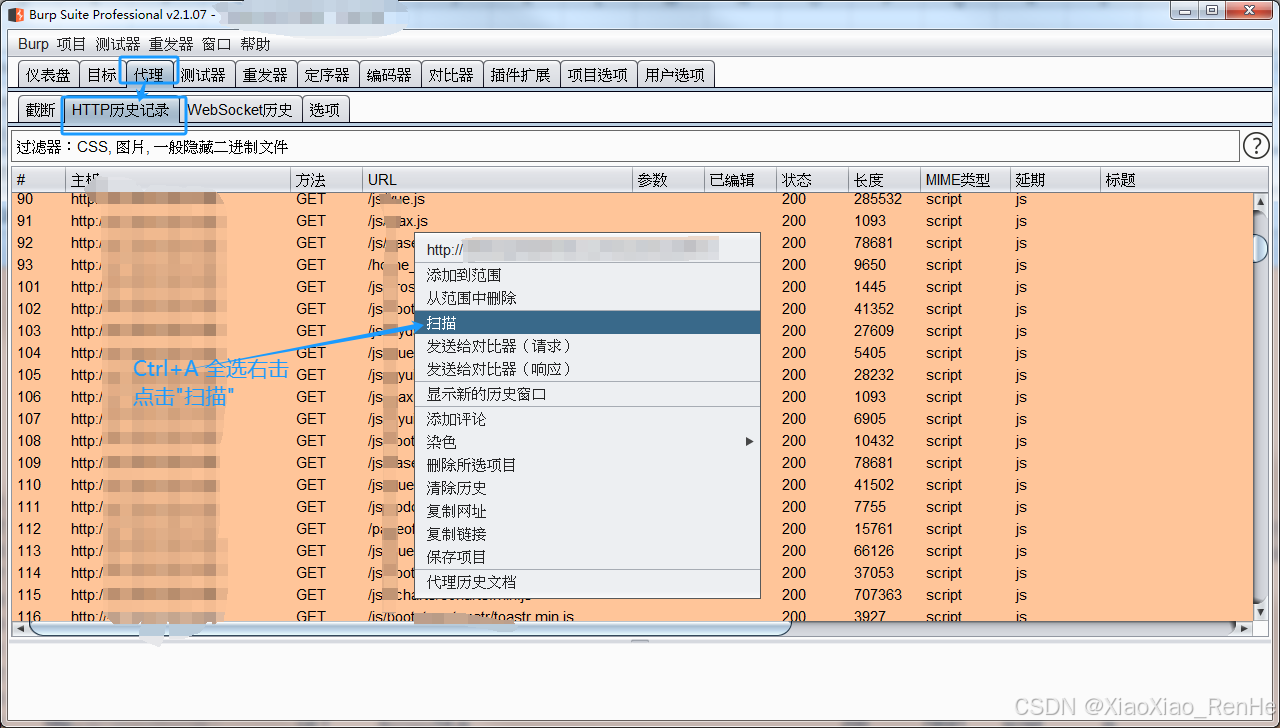Screen dimensions: 1280x728
Task: Choose 发送给对比器（响应） in context menu
Action: [x=588, y=368]
